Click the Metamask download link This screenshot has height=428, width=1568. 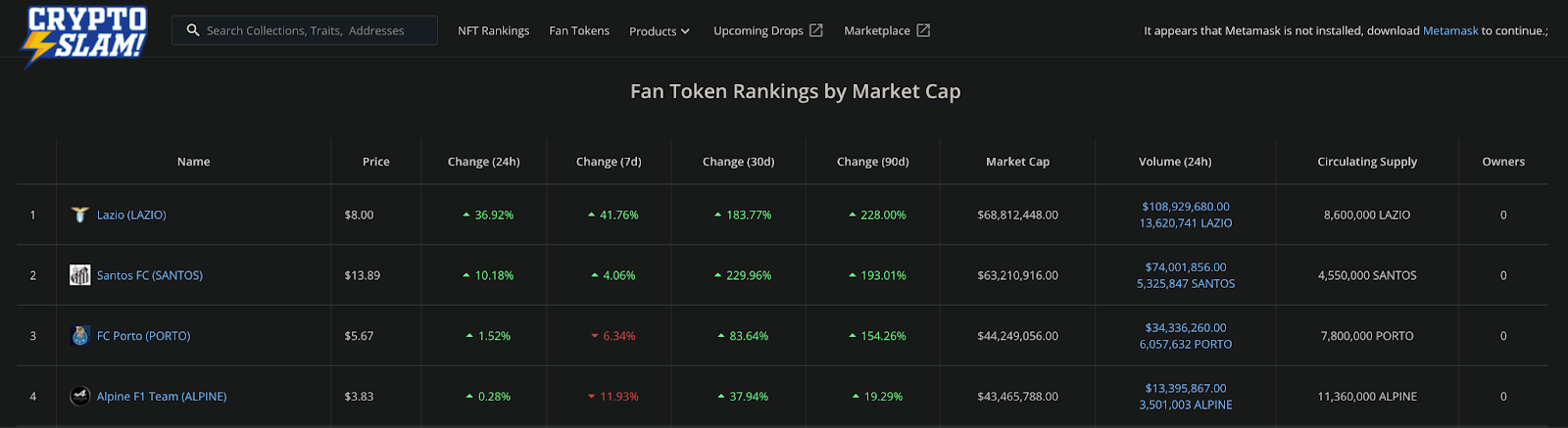(1449, 31)
